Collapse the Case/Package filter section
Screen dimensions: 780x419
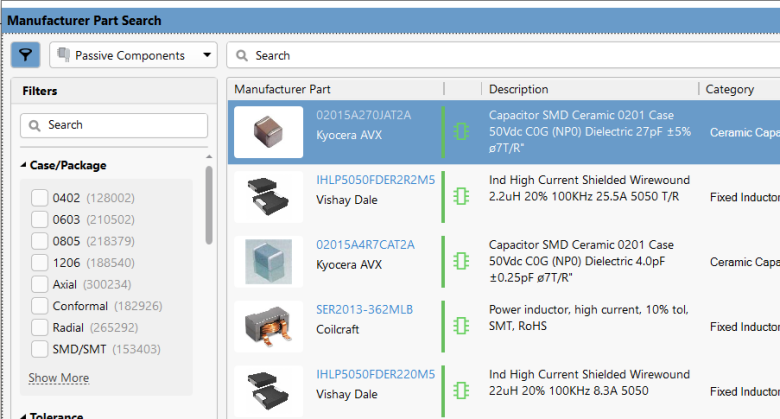click(x=24, y=166)
